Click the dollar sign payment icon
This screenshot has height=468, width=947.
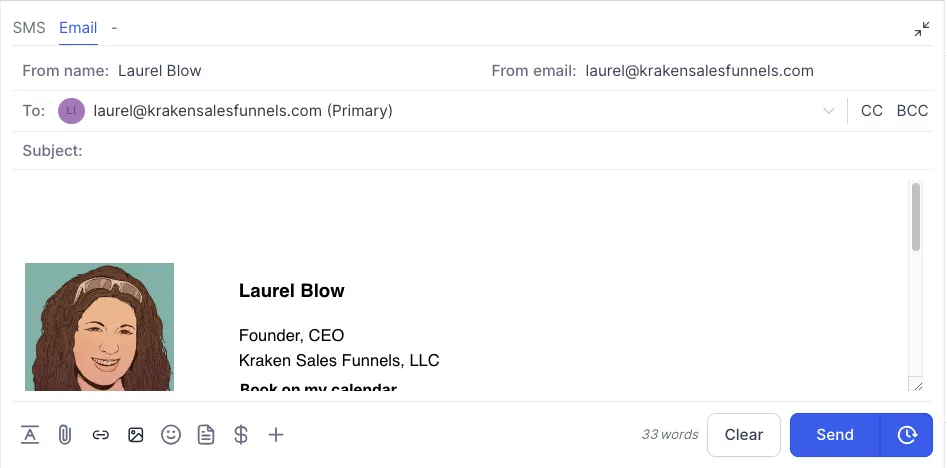click(241, 435)
